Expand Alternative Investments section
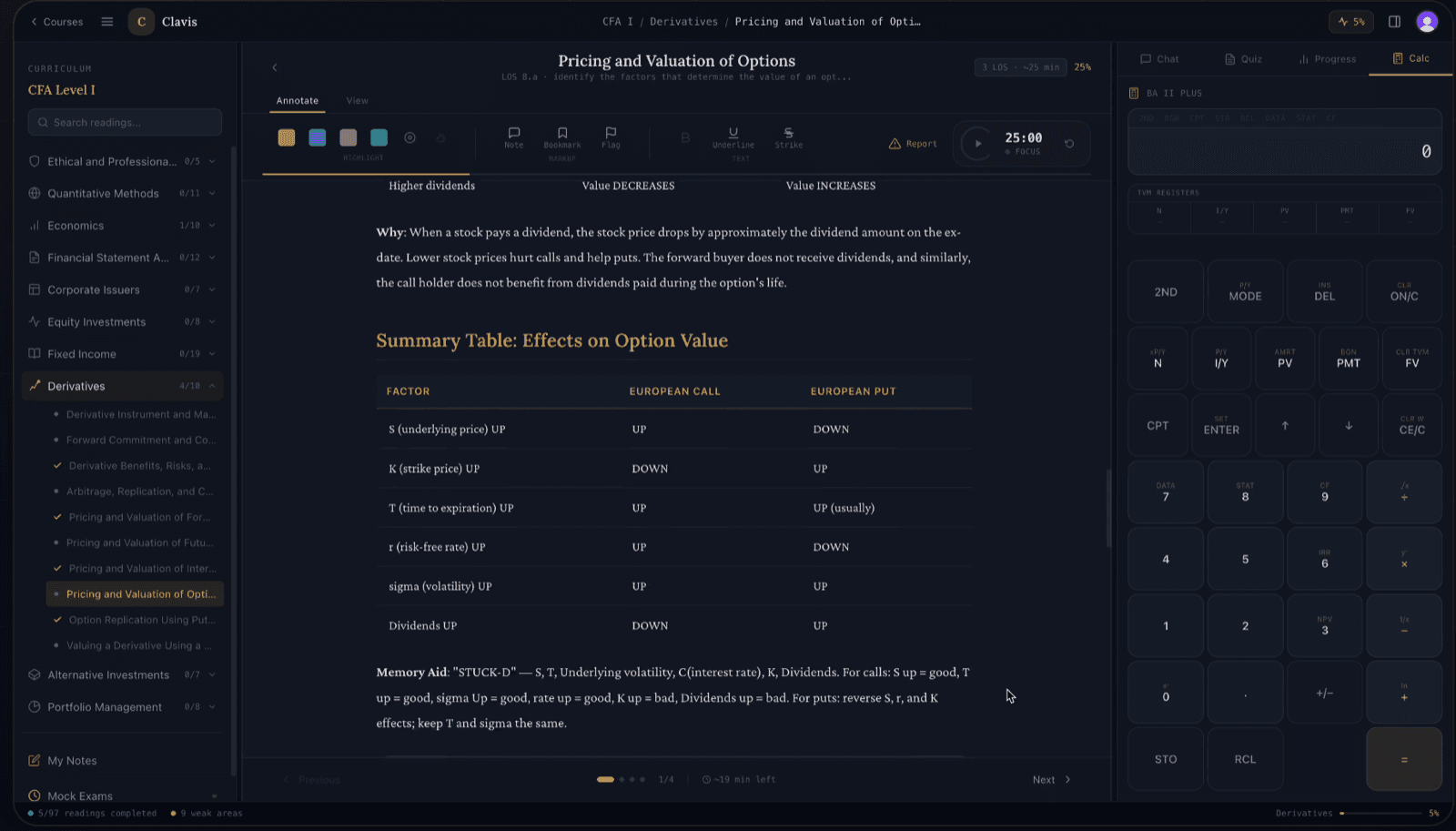 (123, 675)
